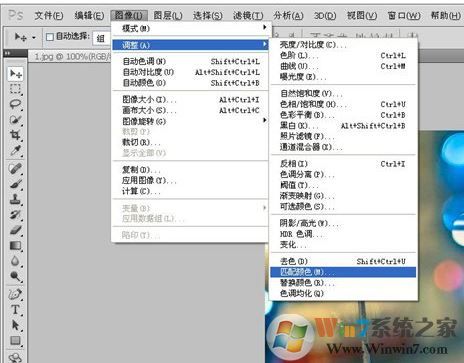This screenshot has height=363, width=464.
Task: Open the 组 auto-select dropdown
Action: [102, 38]
